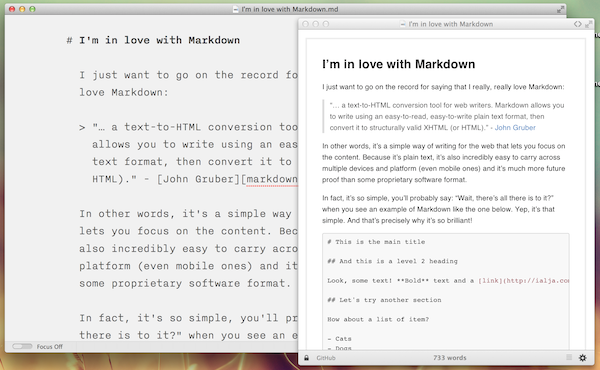
Task: Click the Focus Off label
Action: (49, 347)
